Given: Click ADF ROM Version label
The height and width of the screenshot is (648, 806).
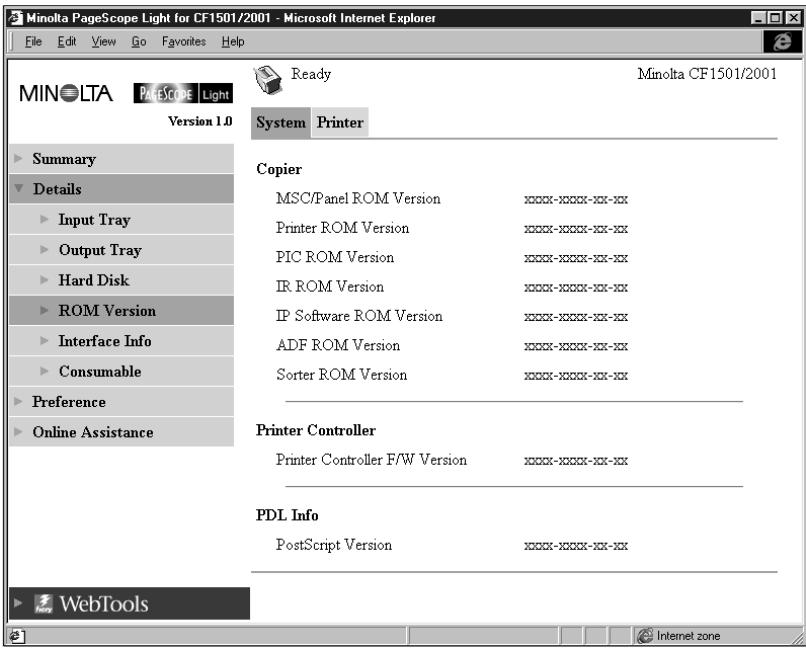Looking at the screenshot, I should (x=338, y=345).
